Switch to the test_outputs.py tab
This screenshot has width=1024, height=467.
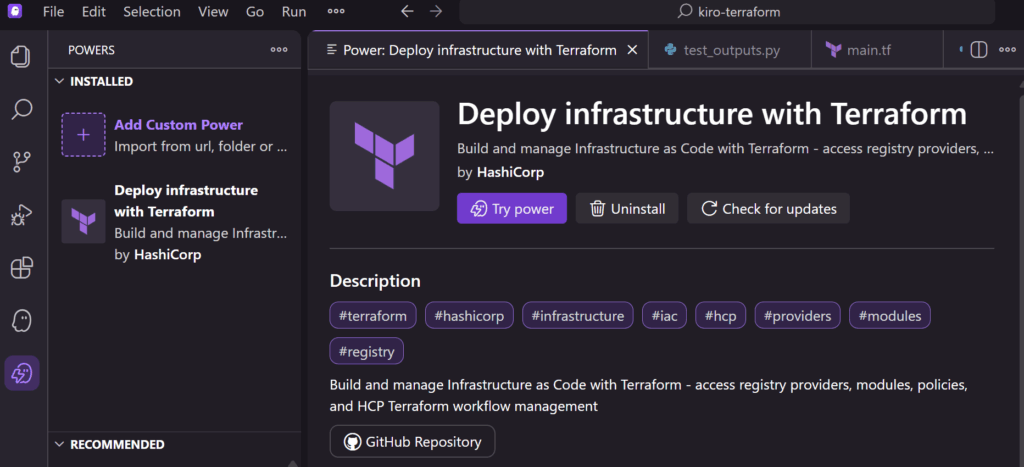click(x=721, y=50)
